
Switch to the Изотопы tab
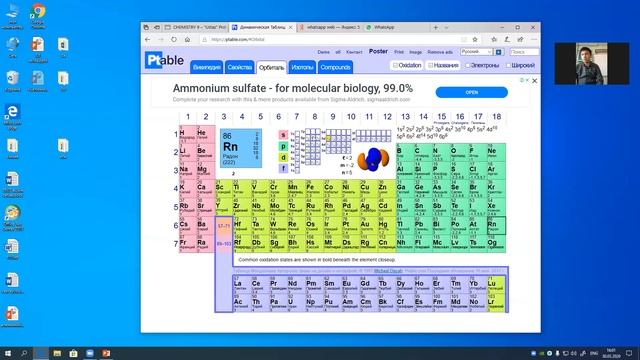[302, 67]
